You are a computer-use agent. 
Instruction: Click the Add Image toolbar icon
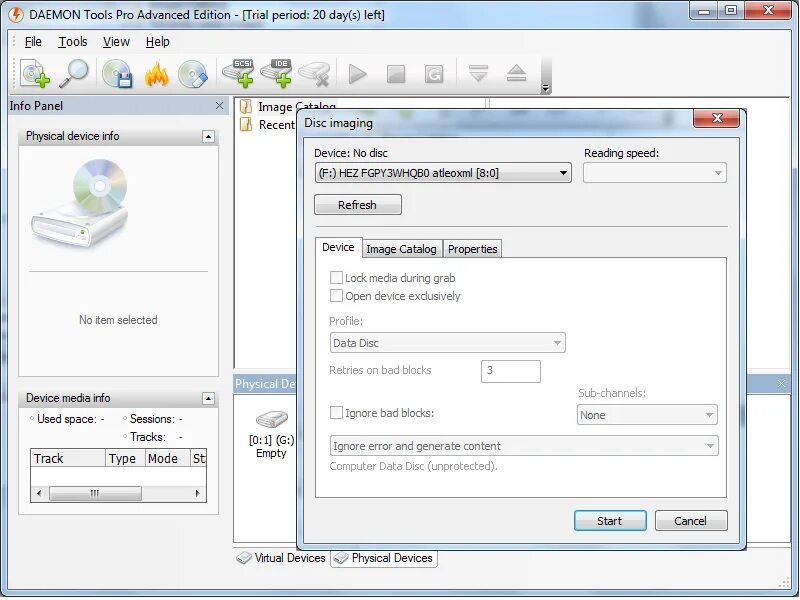pyautogui.click(x=35, y=74)
